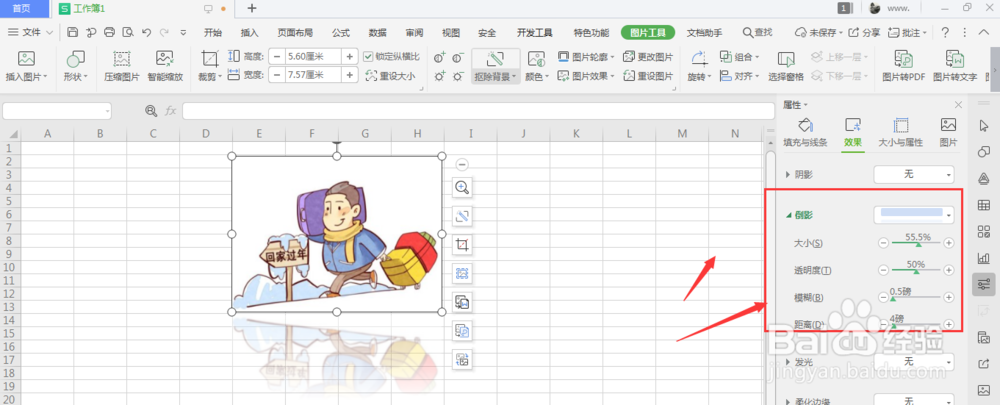Open the Fill & Line (填充与线条) panel tab
The width and height of the screenshot is (1000, 405).
805,133
